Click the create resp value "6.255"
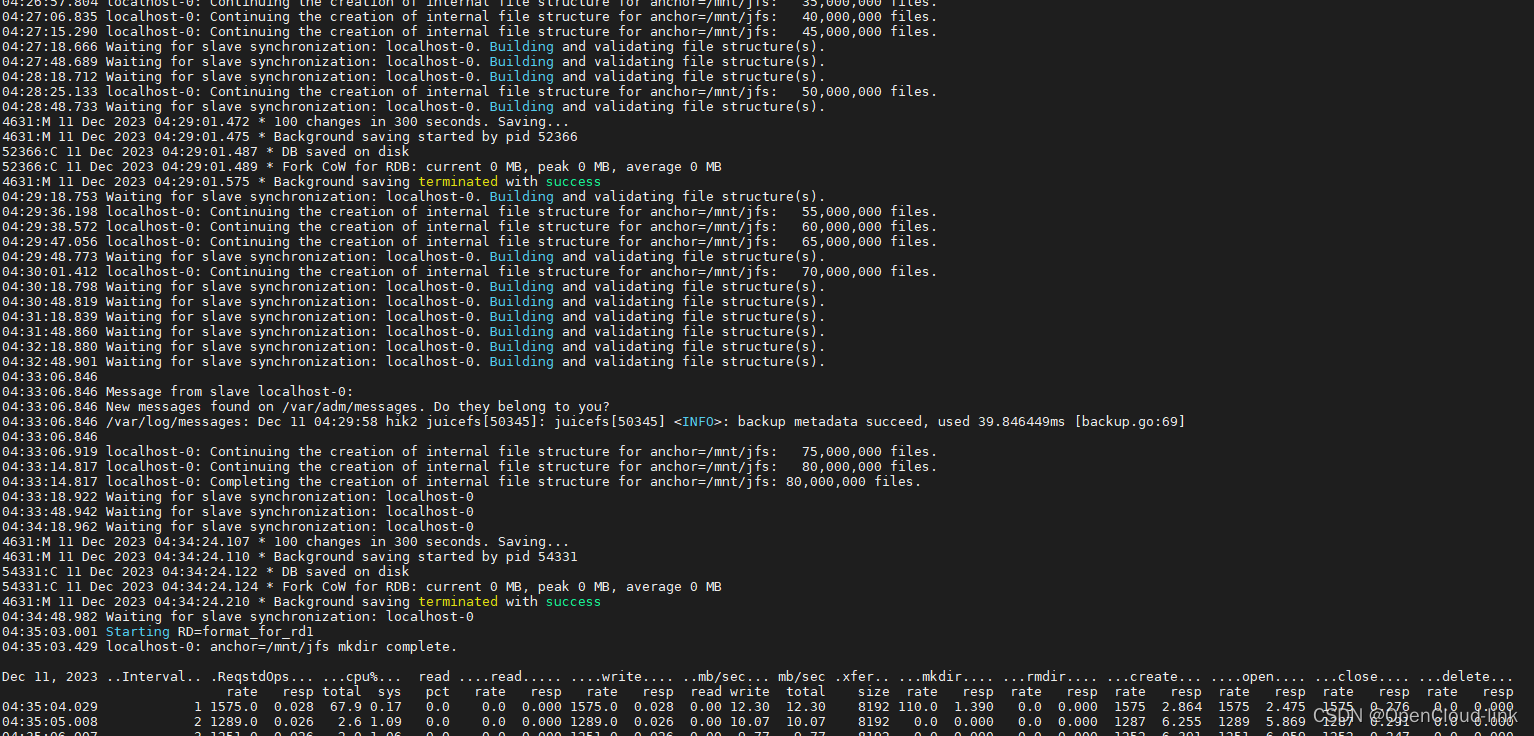This screenshot has width=1534, height=736. point(1181,722)
